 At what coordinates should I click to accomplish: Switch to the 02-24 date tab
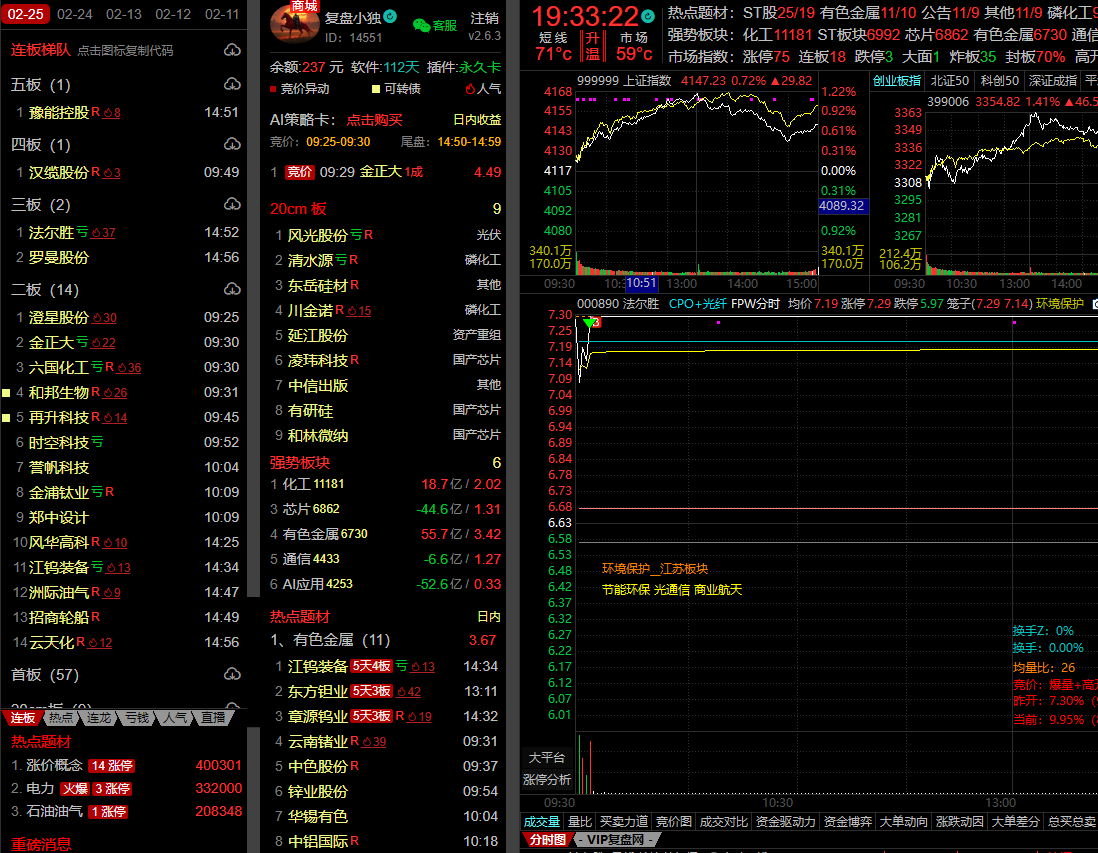(75, 14)
